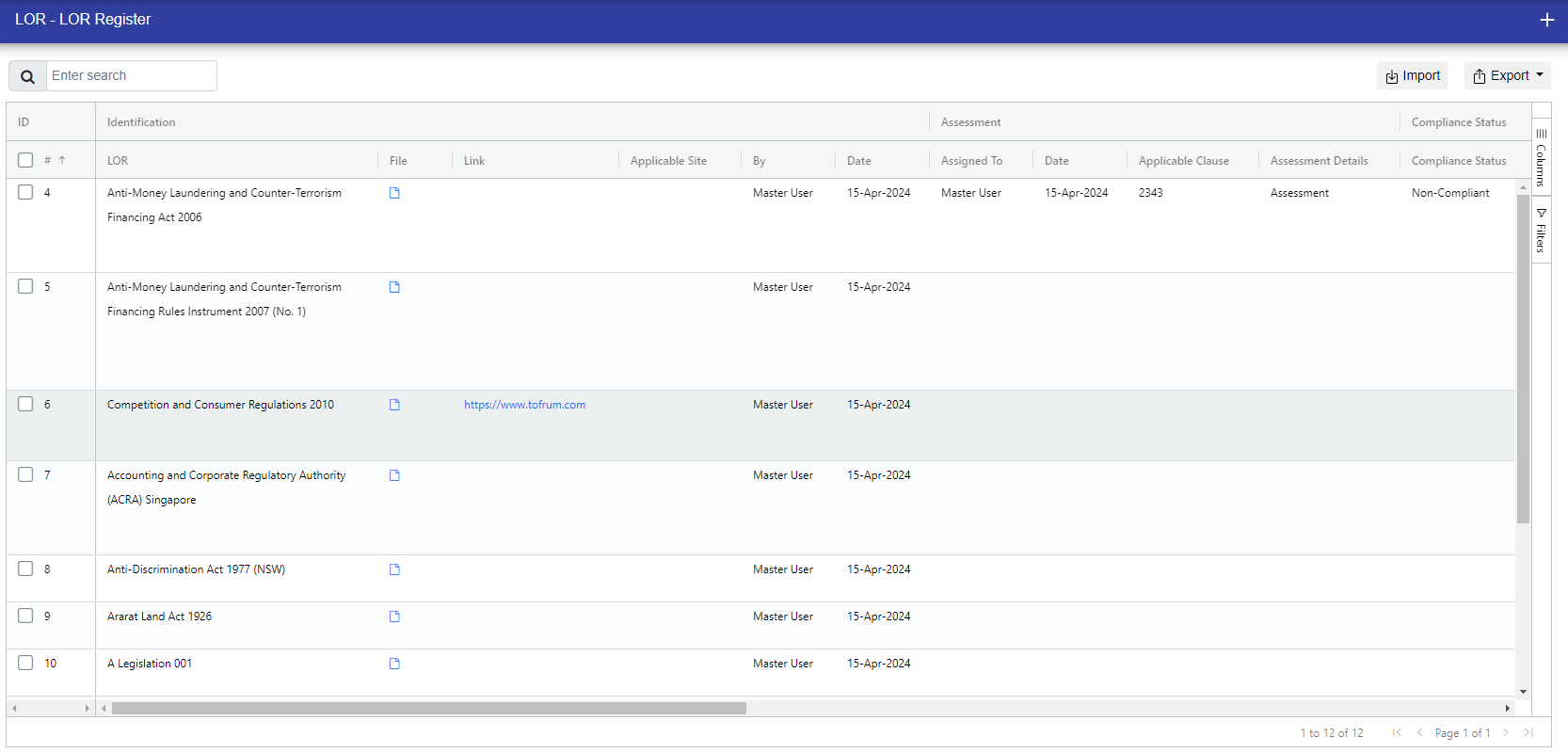Viewport: 1568px width, 753px height.
Task: Open file icon for A Legislation 001
Action: coord(394,664)
